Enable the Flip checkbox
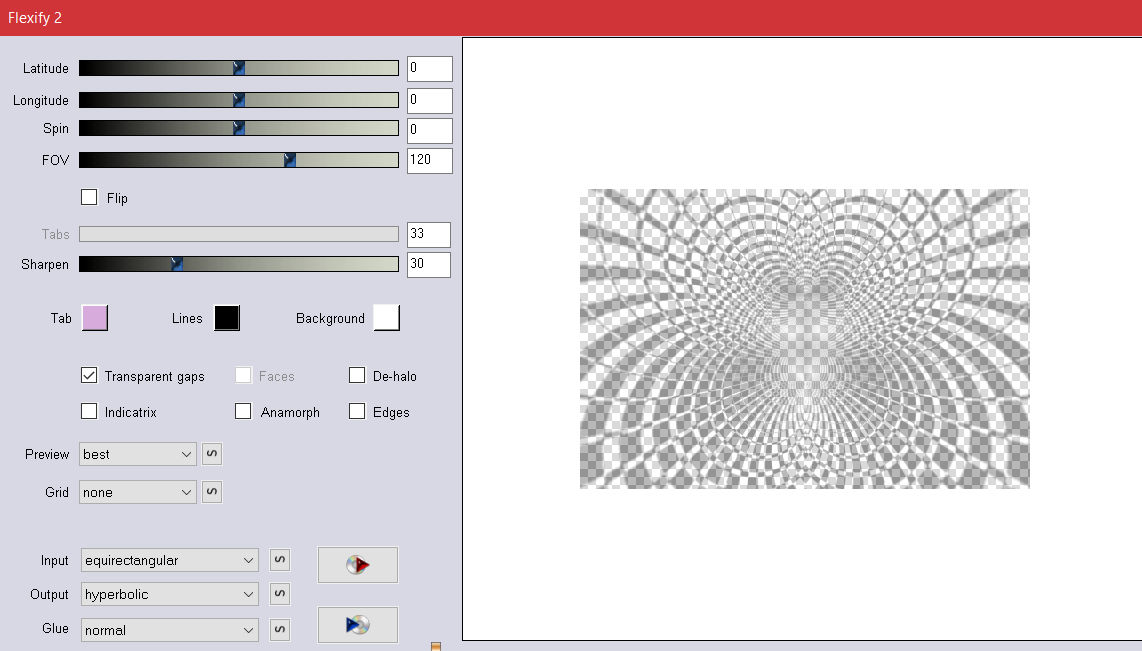This screenshot has width=1142, height=651. click(x=89, y=198)
